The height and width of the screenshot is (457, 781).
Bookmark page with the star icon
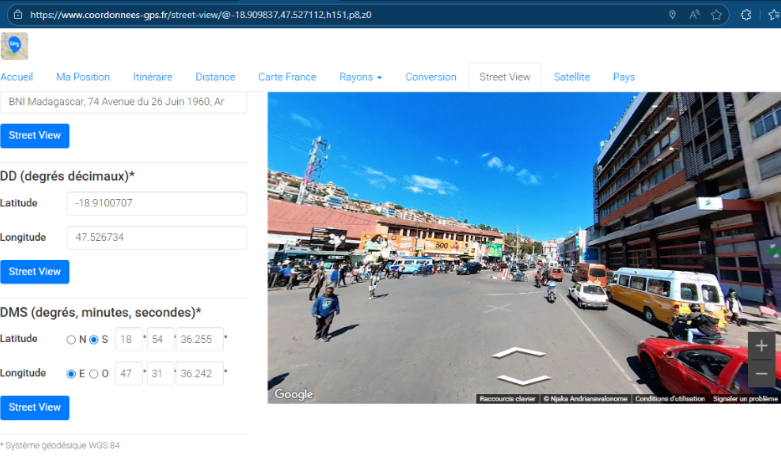coord(717,15)
